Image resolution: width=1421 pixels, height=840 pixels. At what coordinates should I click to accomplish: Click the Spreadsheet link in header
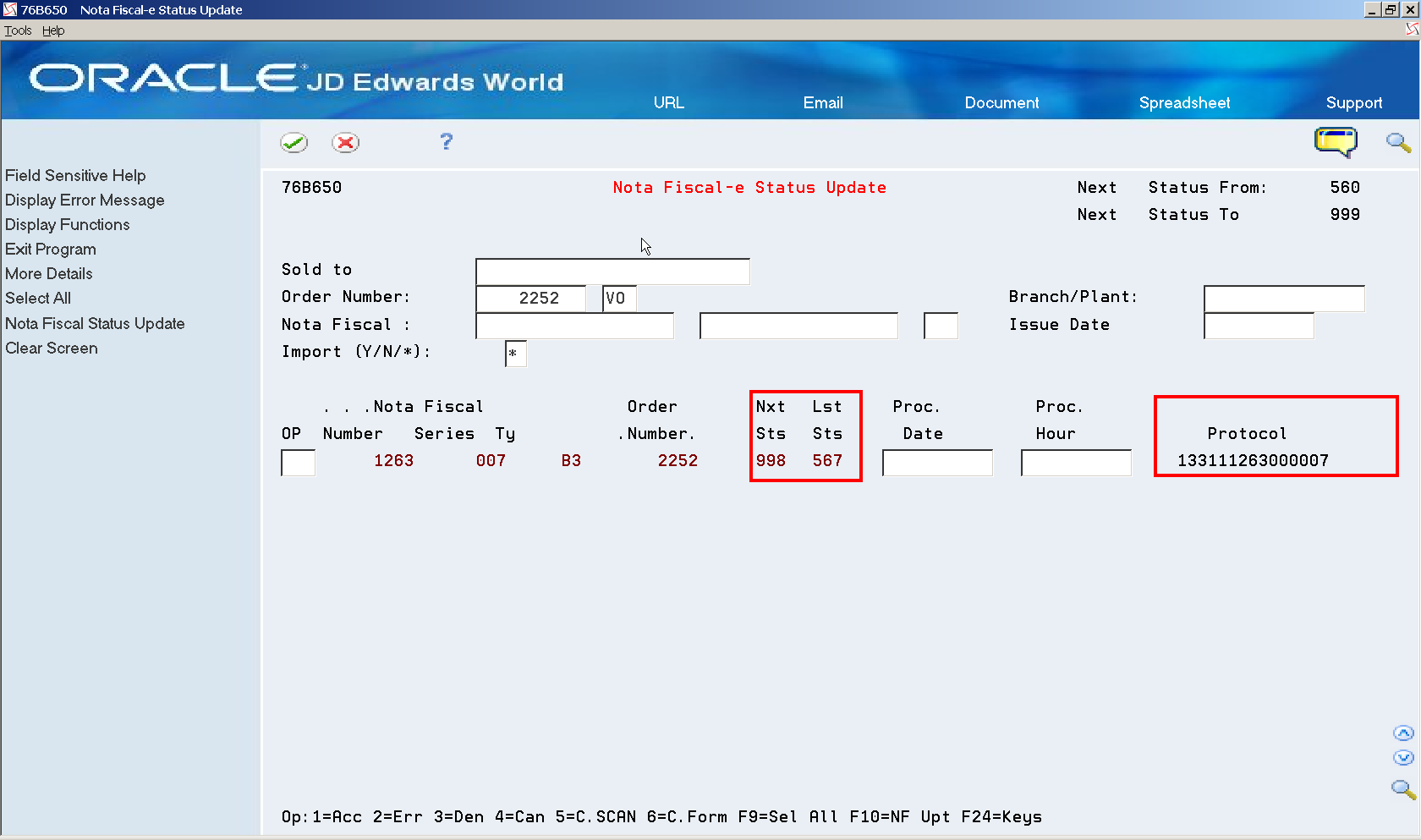(x=1184, y=102)
